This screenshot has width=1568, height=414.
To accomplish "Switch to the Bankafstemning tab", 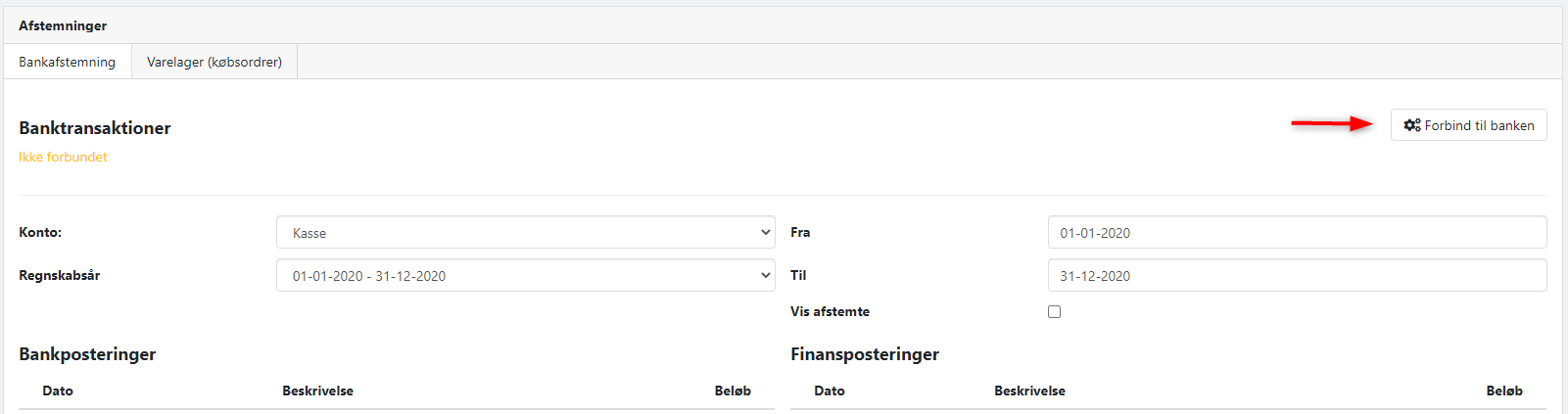I will pyautogui.click(x=67, y=62).
